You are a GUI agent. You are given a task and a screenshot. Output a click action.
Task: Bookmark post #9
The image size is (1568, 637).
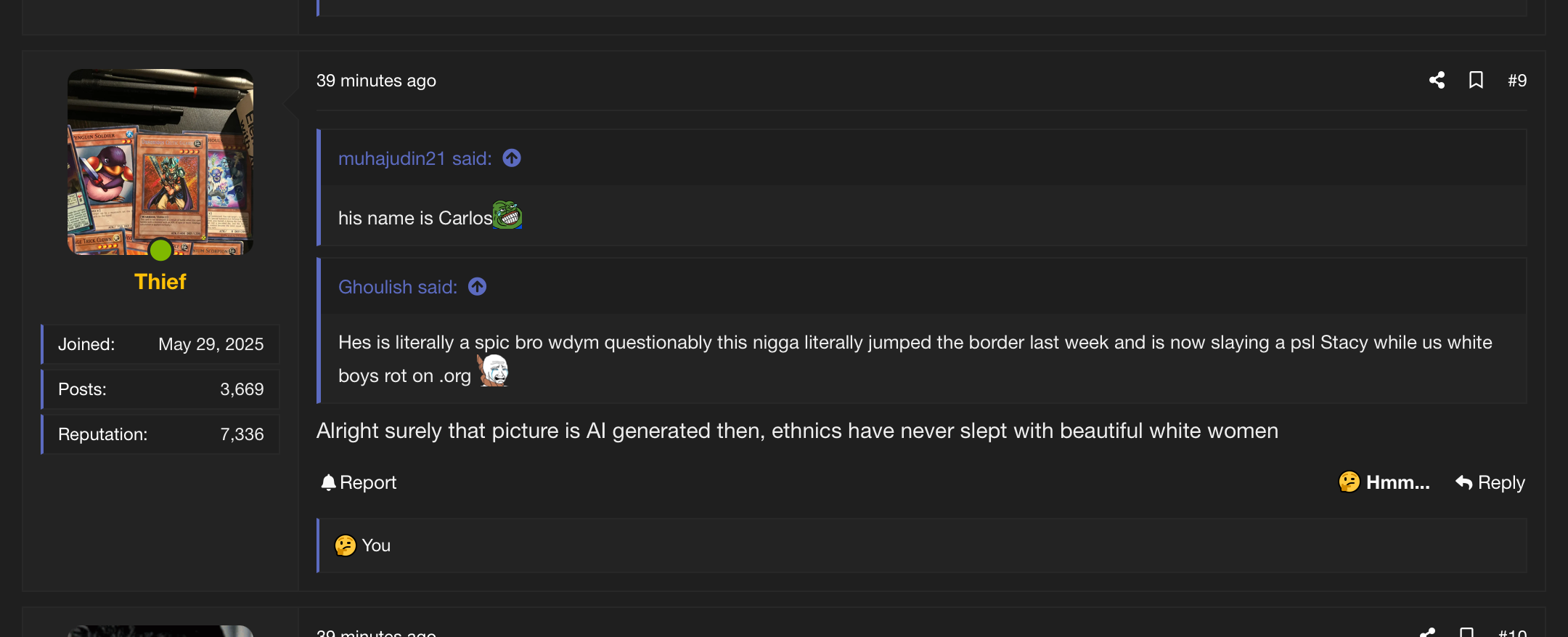[x=1476, y=80]
